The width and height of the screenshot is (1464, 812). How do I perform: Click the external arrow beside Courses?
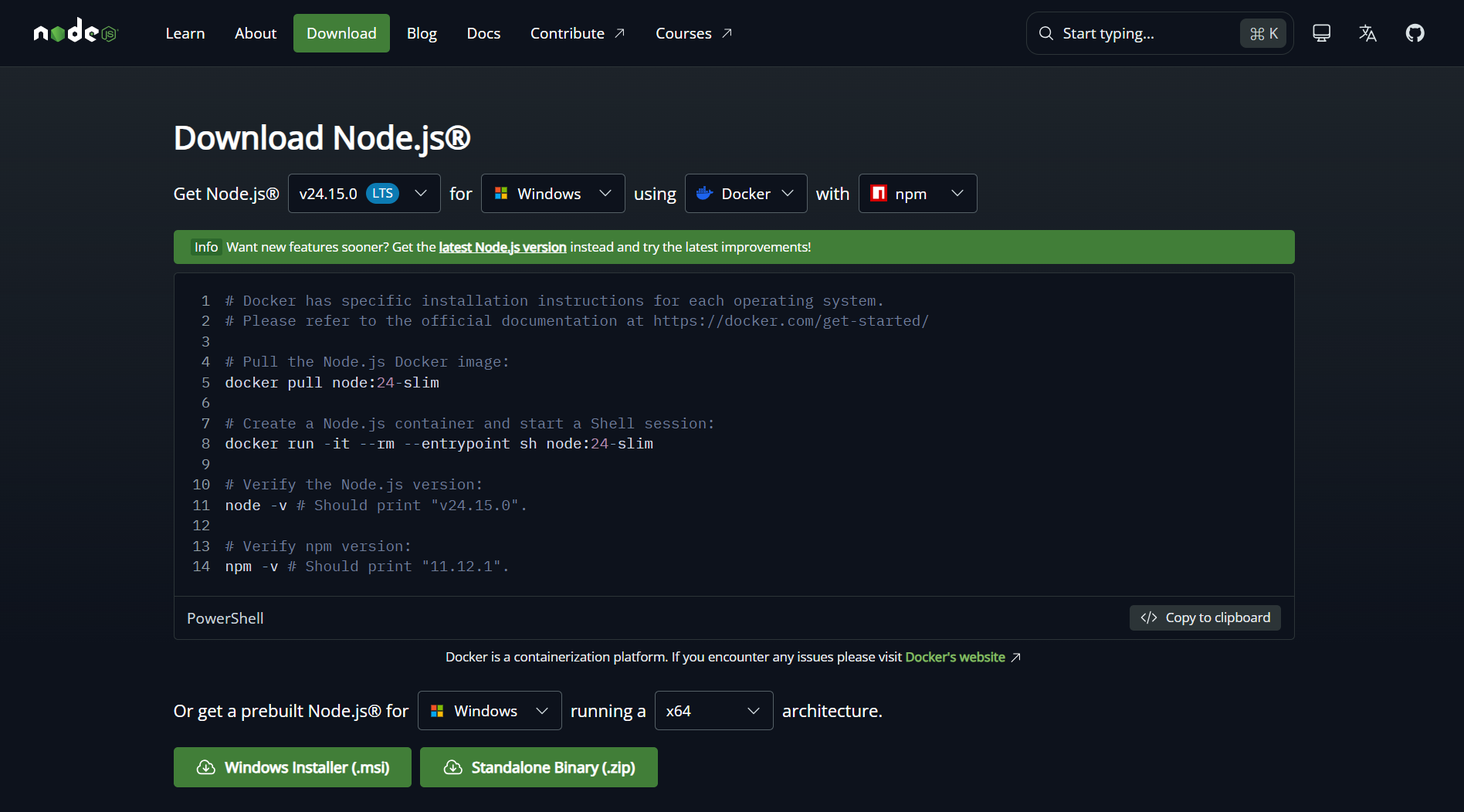pyautogui.click(x=727, y=33)
